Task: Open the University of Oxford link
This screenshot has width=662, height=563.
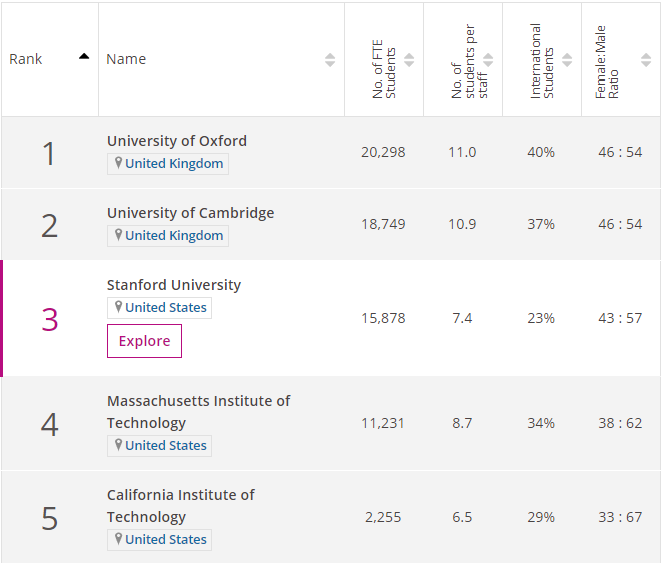Action: pyautogui.click(x=177, y=141)
